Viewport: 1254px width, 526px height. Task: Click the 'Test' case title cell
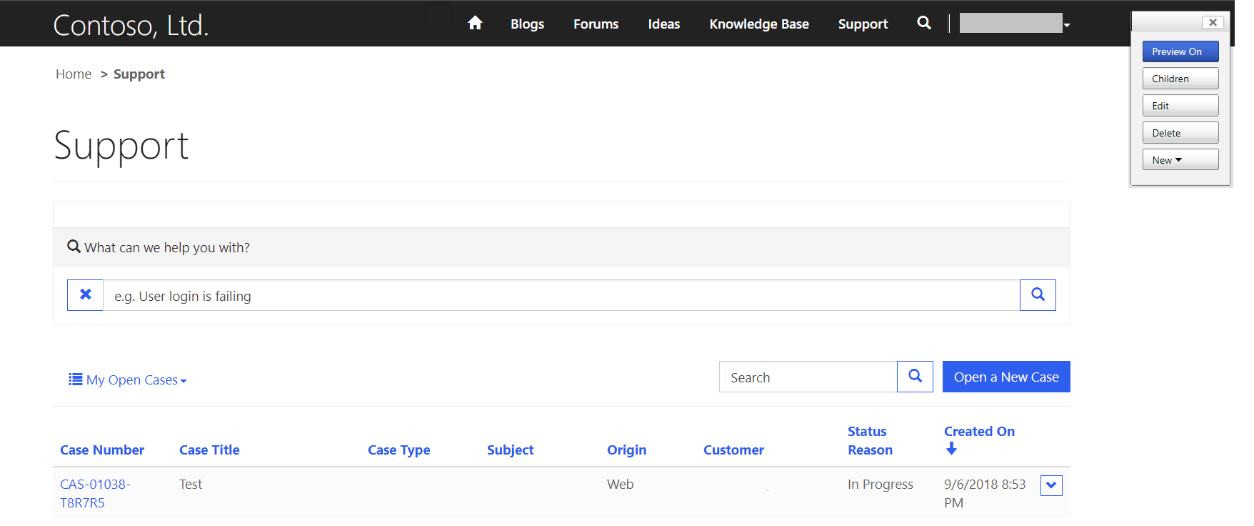191,484
